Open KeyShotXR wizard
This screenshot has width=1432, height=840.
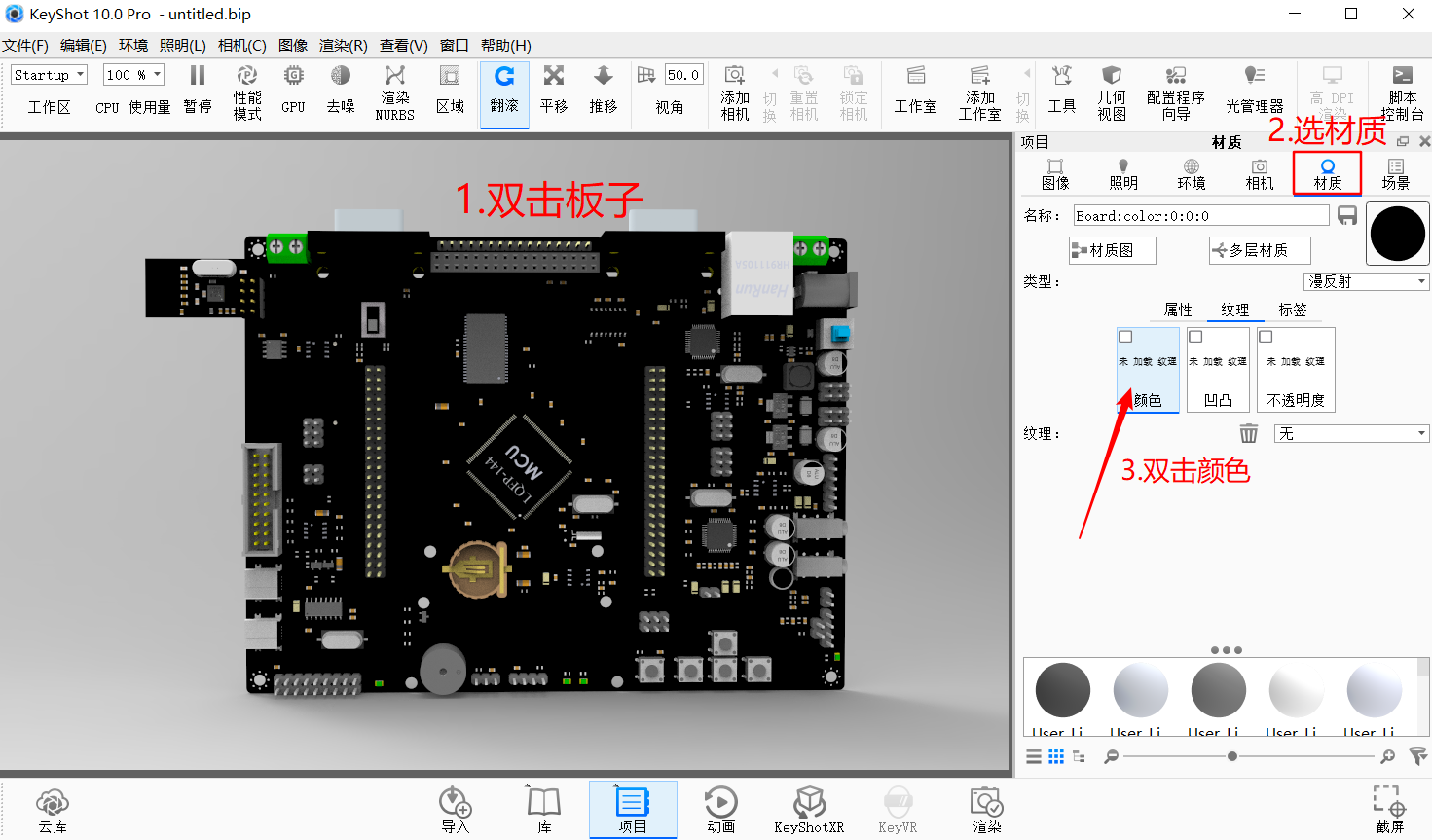[x=809, y=811]
